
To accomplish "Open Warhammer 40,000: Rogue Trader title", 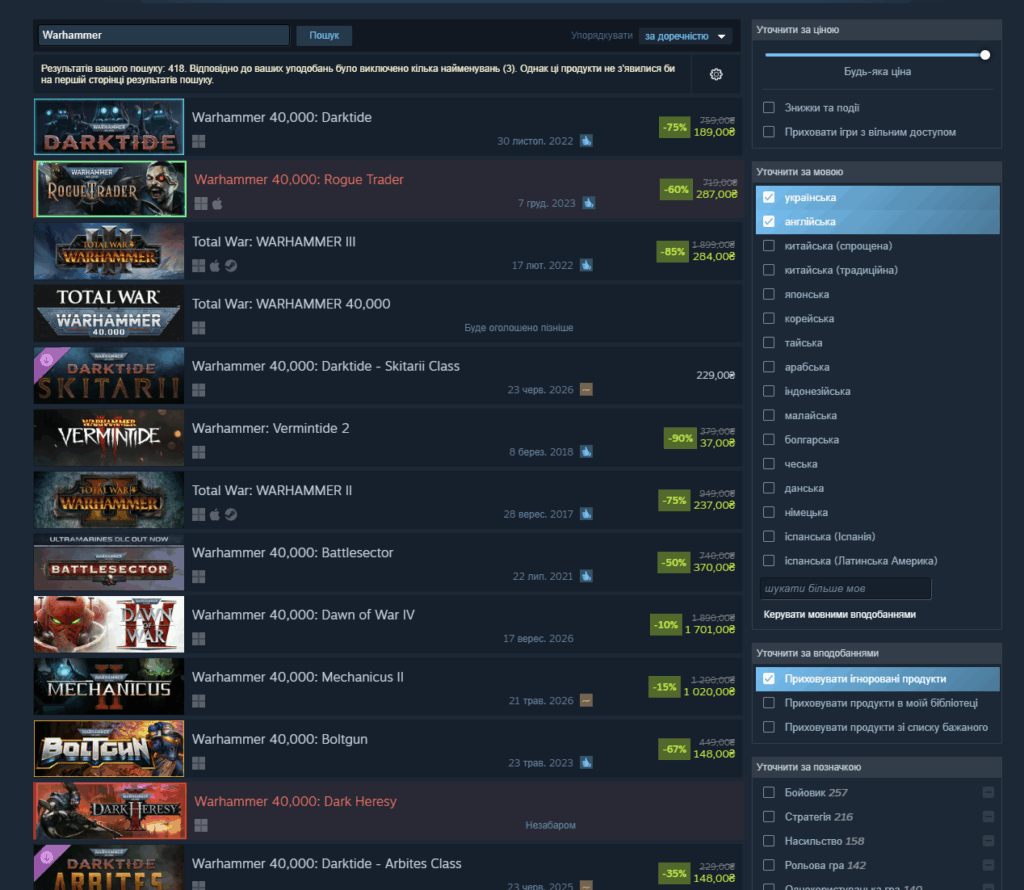I will (298, 180).
